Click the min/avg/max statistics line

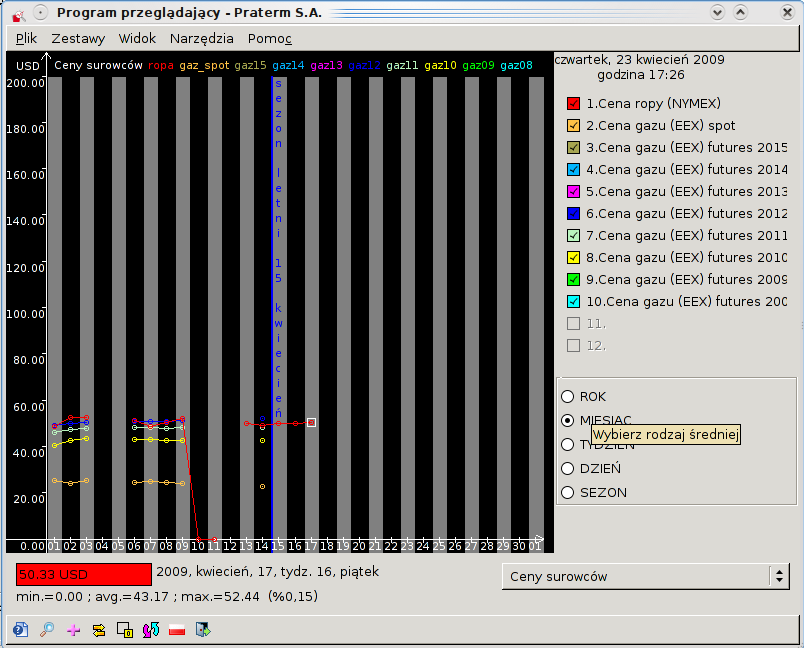pyautogui.click(x=167, y=597)
